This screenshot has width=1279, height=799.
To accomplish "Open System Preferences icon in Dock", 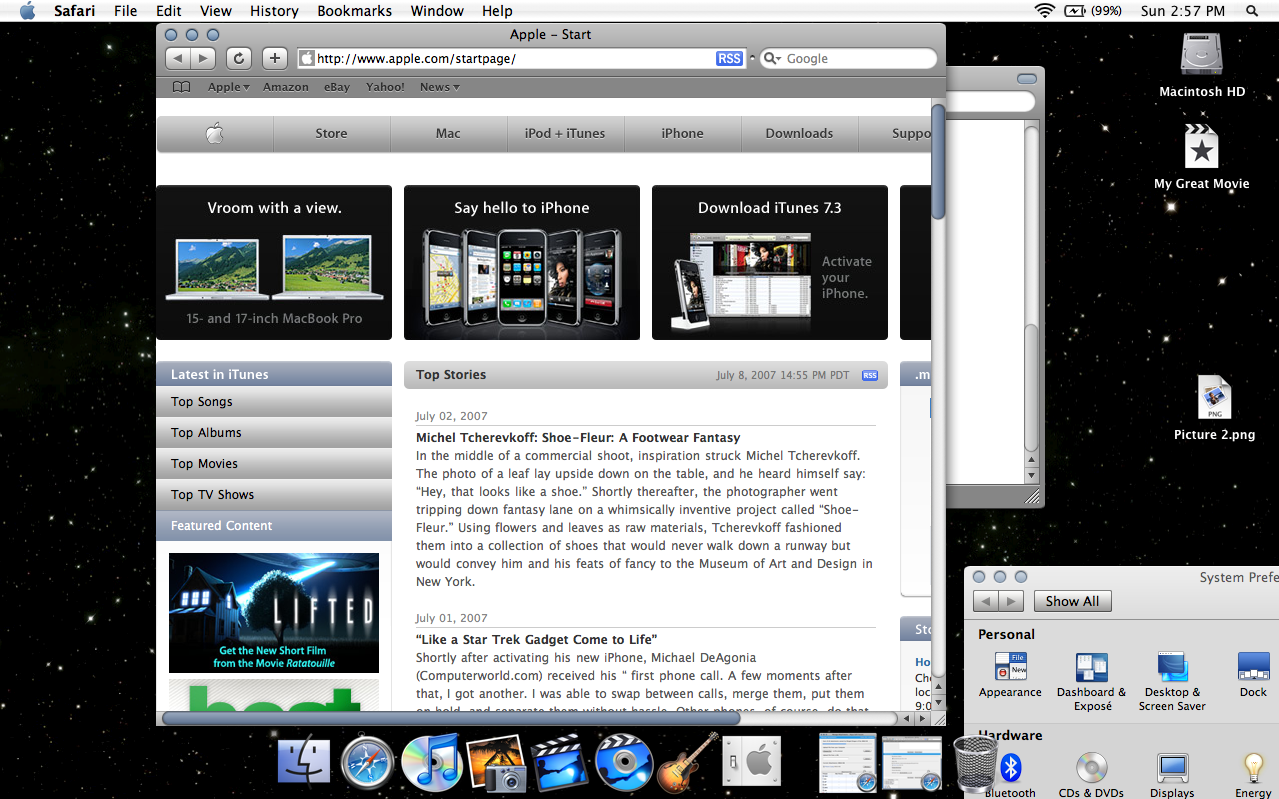I will (x=751, y=763).
